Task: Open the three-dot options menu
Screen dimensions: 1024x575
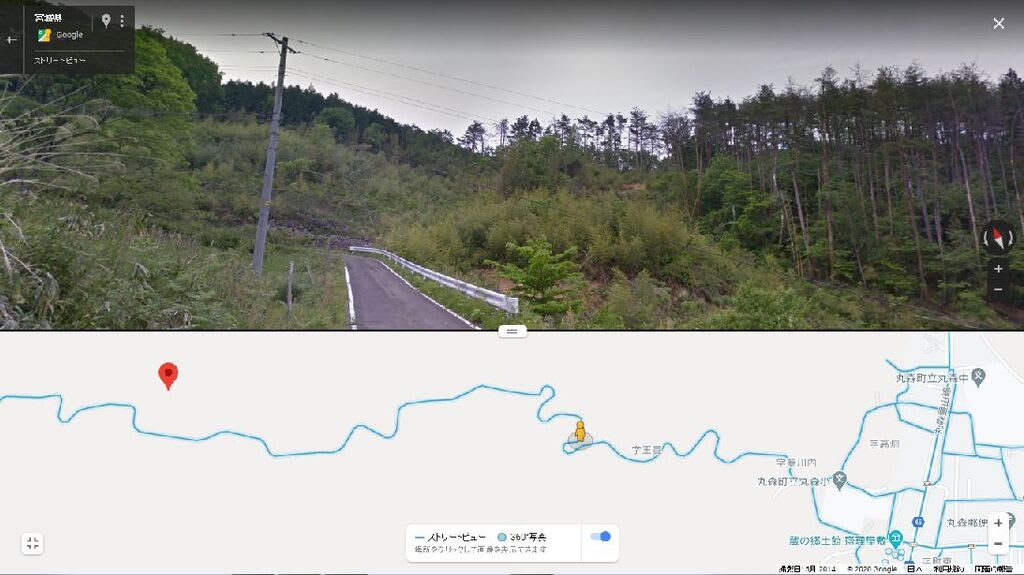Action: (122, 21)
